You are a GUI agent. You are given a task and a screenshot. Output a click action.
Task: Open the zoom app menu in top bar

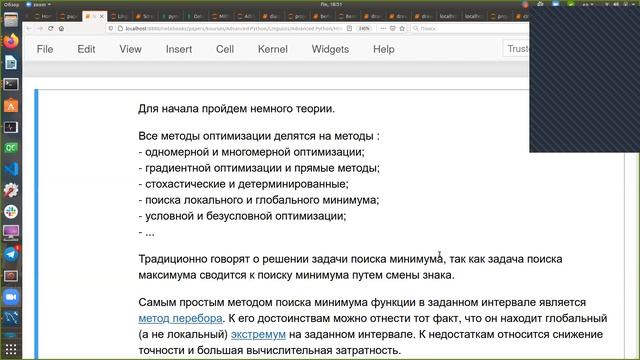pyautogui.click(x=39, y=4)
